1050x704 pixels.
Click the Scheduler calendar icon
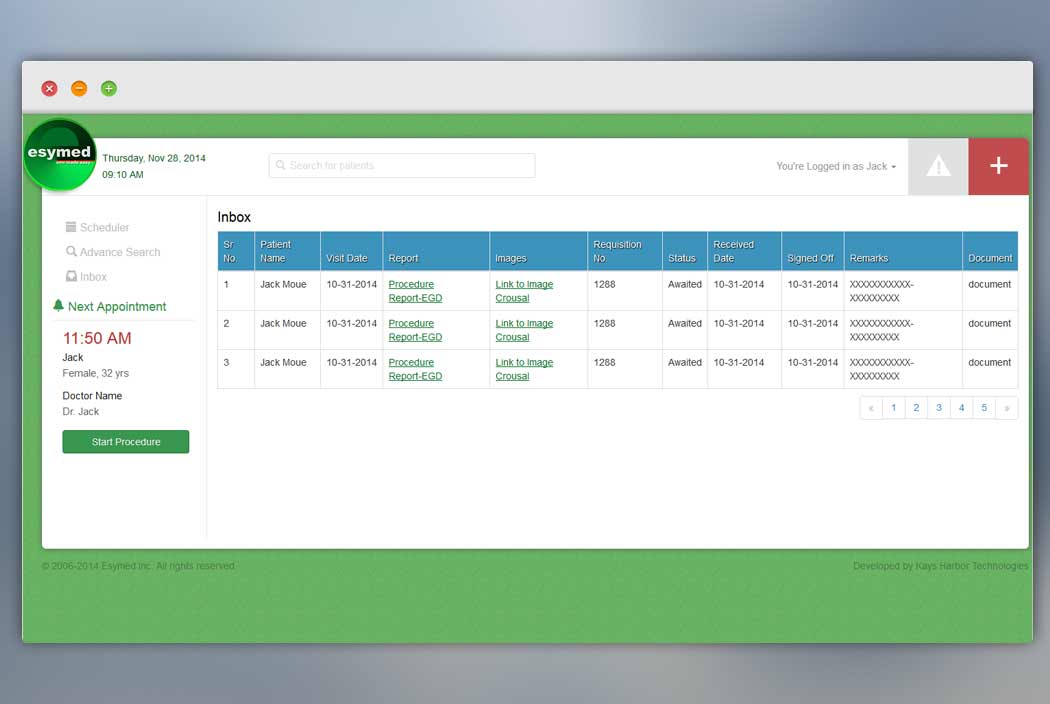pos(70,227)
